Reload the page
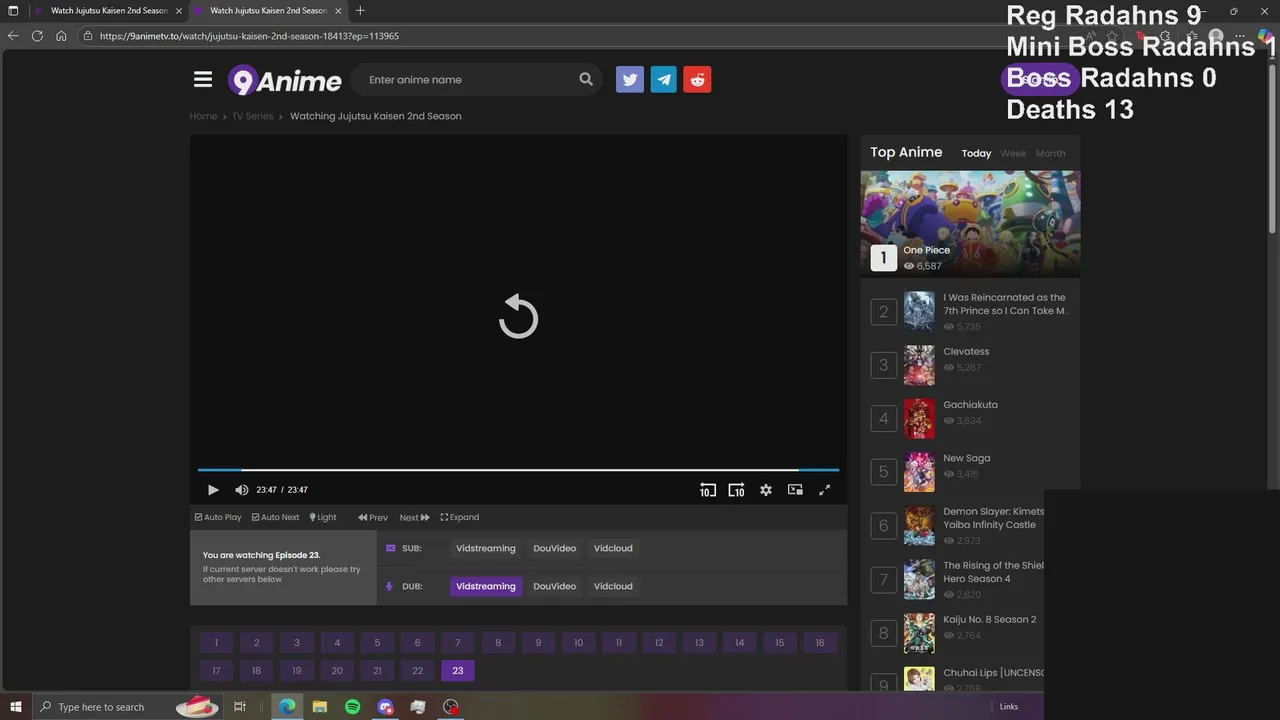Image resolution: width=1280 pixels, height=720 pixels. click(x=37, y=36)
